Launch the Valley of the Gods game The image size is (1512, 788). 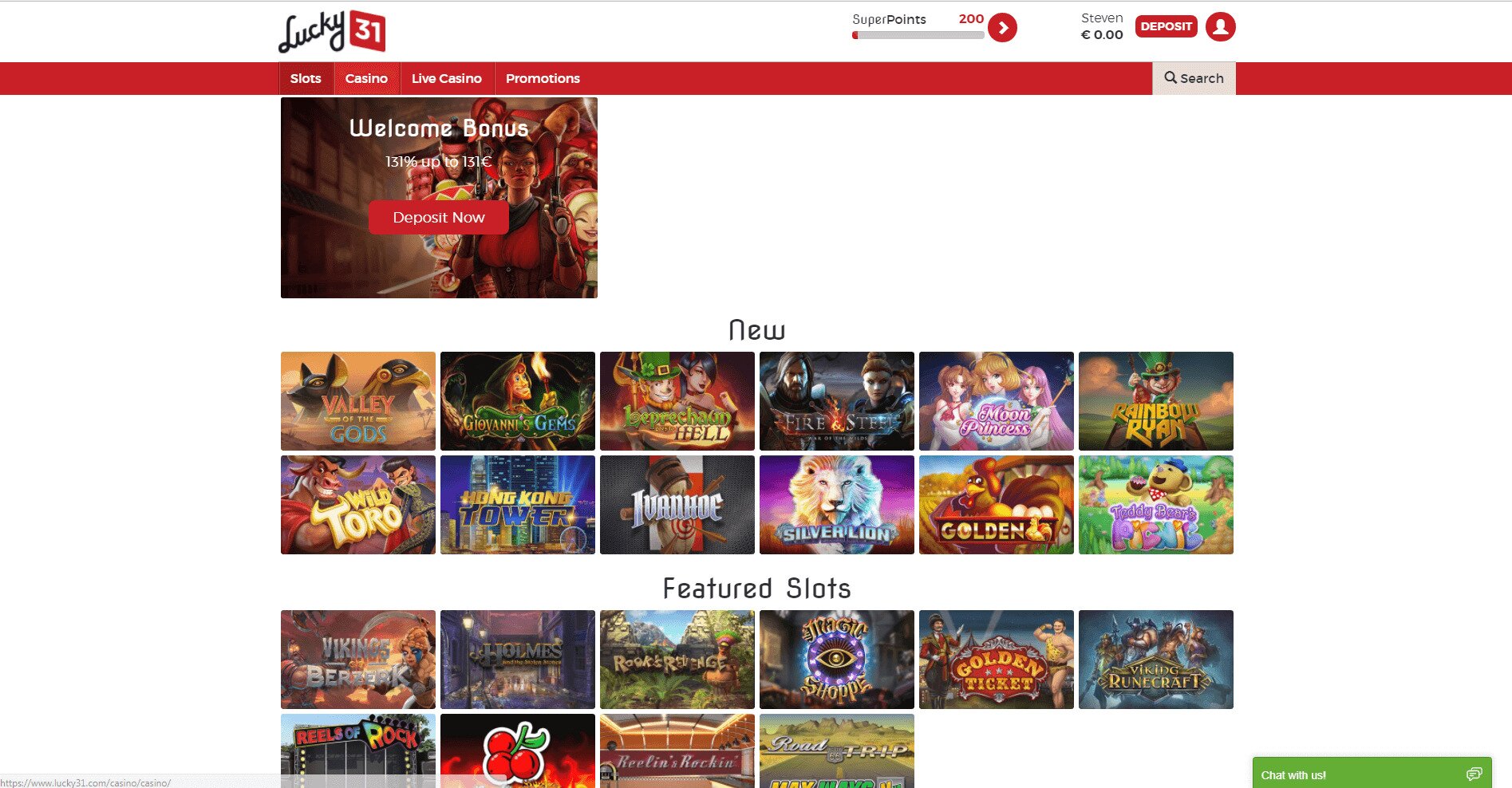point(358,401)
